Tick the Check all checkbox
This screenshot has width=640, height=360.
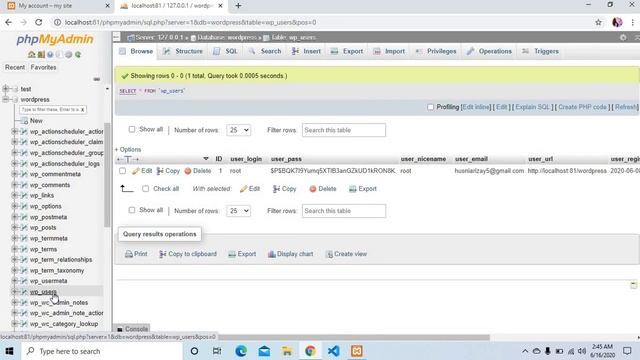pos(146,189)
